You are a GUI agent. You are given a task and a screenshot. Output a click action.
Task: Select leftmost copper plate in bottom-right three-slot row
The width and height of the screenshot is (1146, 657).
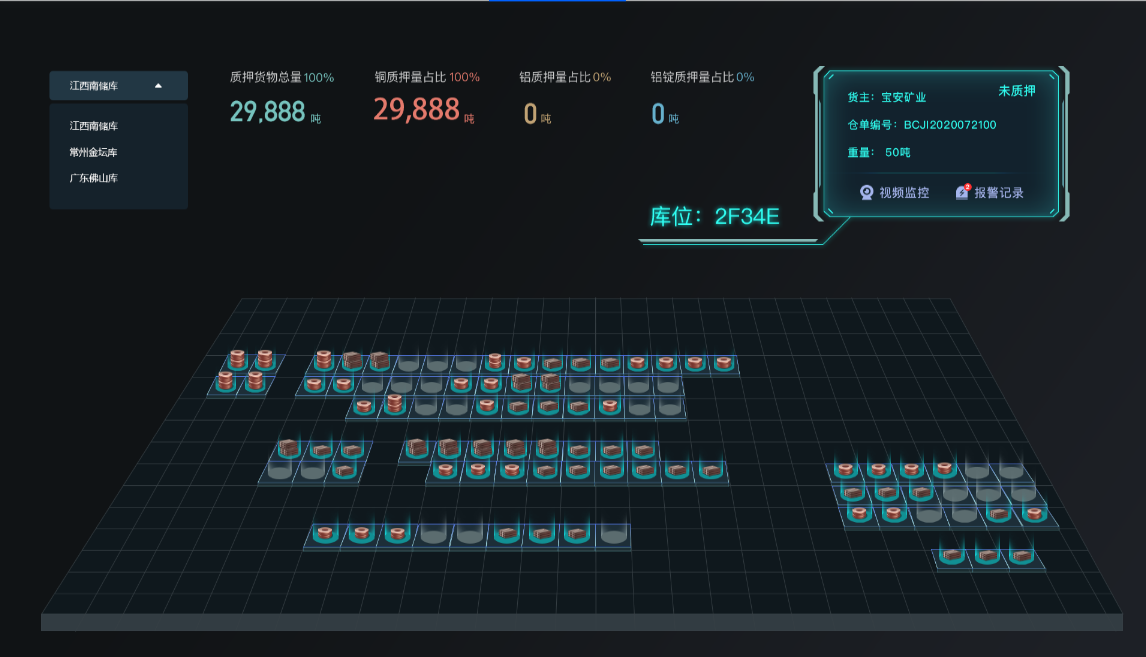point(952,554)
